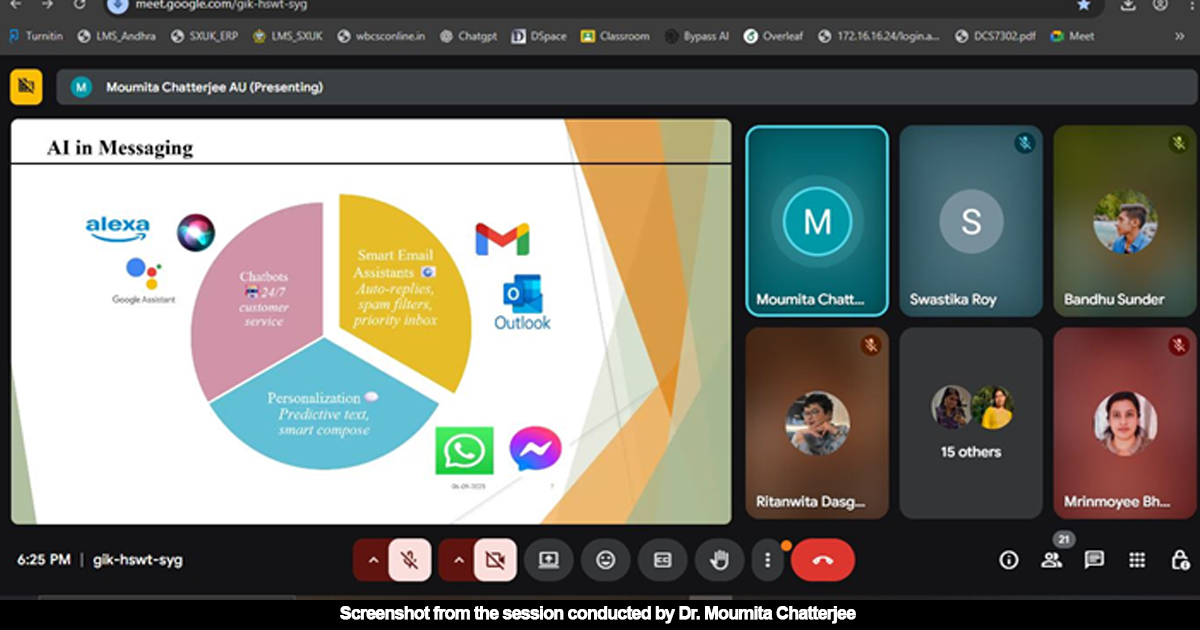Click the present screen icon
Viewport: 1200px width, 630px height.
tap(548, 560)
